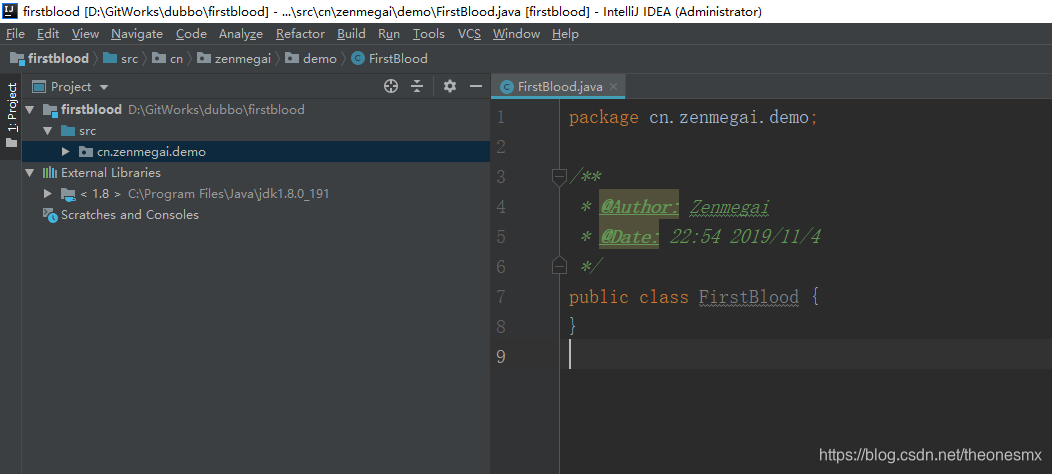Open the Edit menu
Image resolution: width=1052 pixels, height=474 pixels.
coord(48,34)
